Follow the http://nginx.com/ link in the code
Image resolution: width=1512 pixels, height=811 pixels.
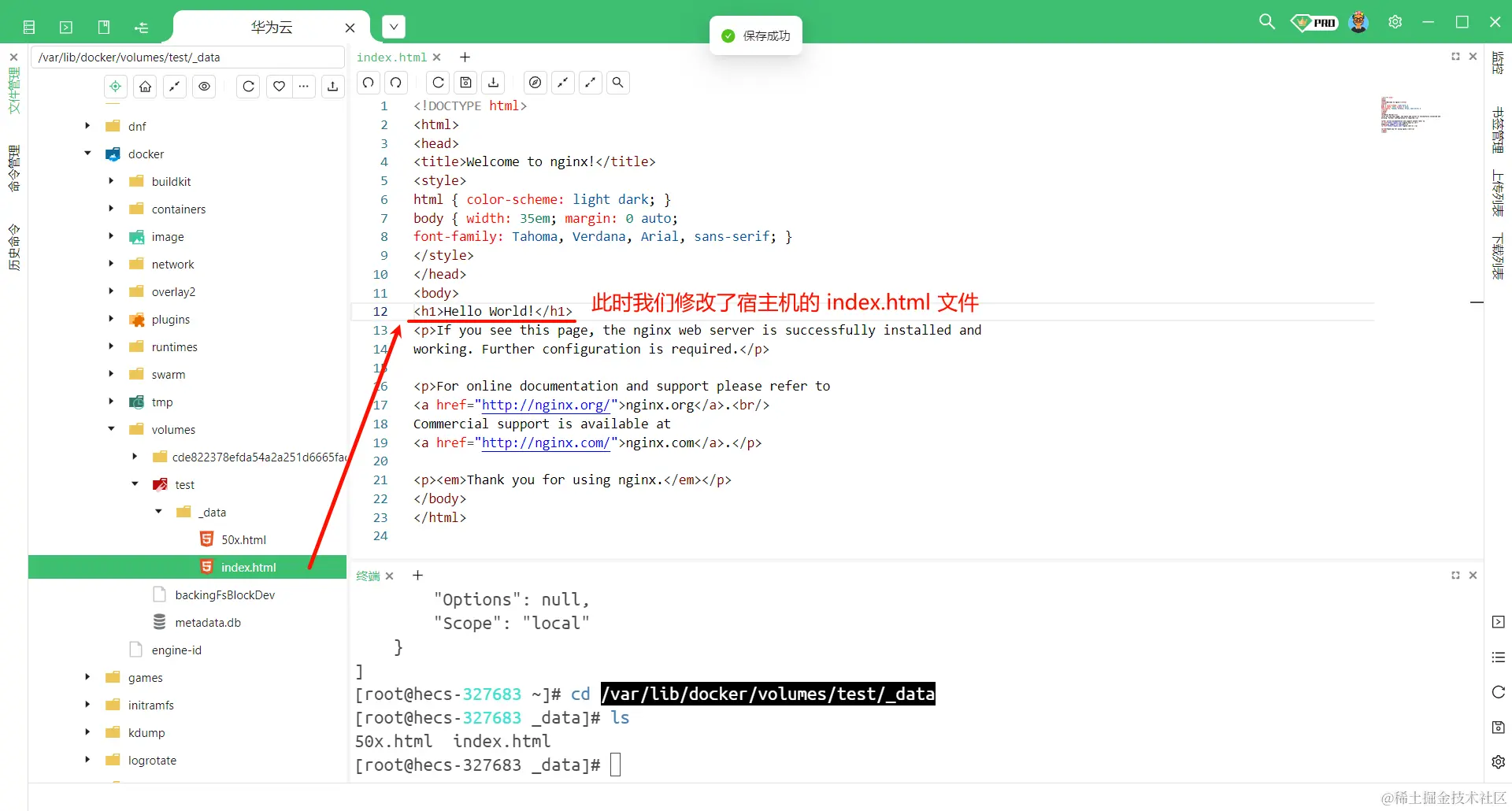(x=546, y=443)
